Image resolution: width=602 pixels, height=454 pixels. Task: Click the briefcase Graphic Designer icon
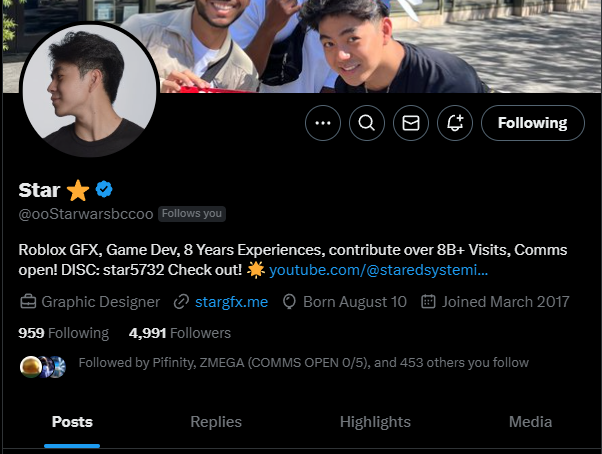click(x=28, y=301)
